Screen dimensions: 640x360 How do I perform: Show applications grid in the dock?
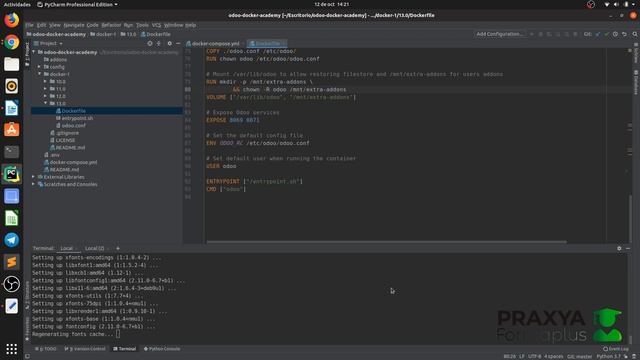pos(11,349)
